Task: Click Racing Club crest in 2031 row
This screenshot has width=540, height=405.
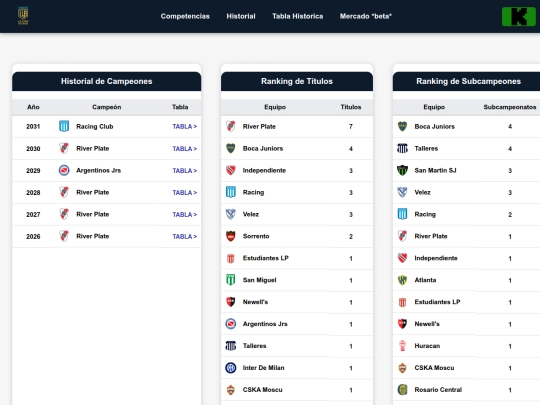Action: coord(64,126)
